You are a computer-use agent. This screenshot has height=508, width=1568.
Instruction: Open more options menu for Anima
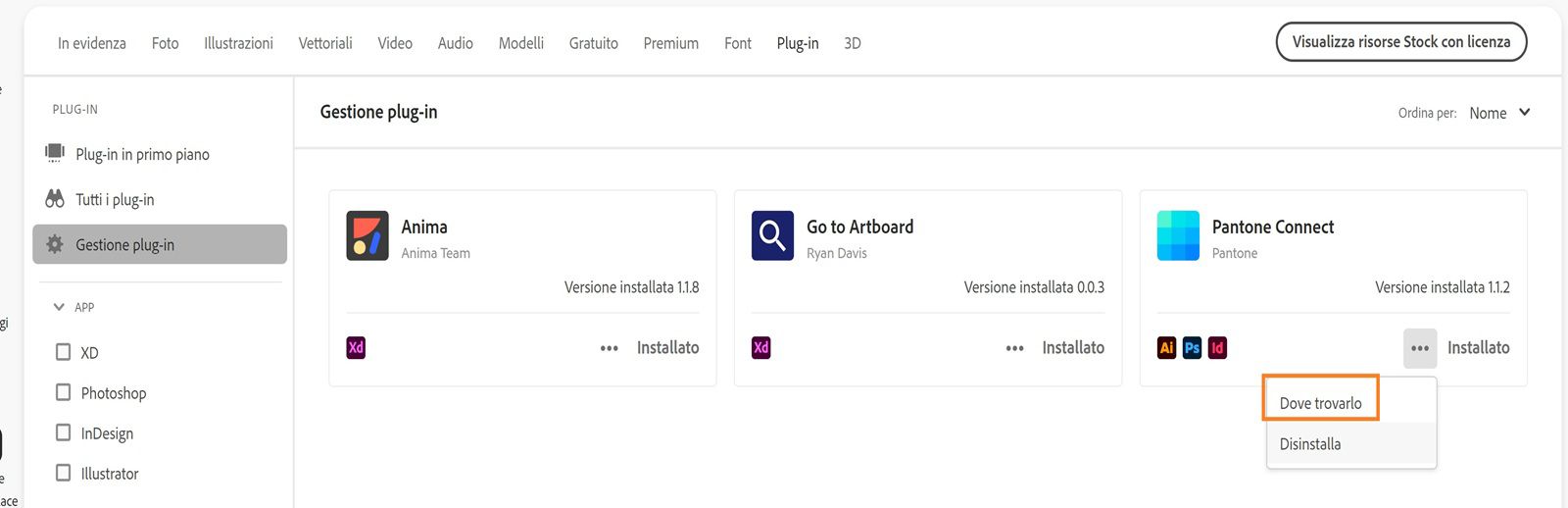[610, 348]
